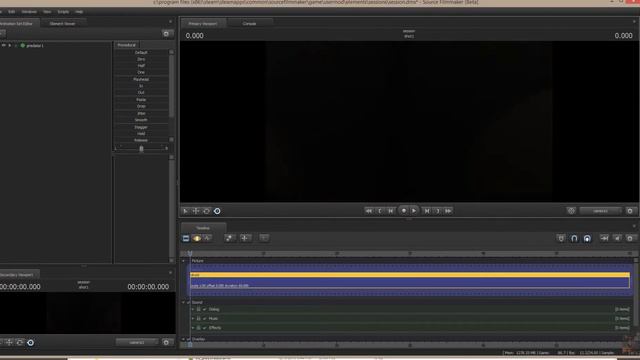
Task: Apply the Half procedural preset
Action: click(x=141, y=66)
